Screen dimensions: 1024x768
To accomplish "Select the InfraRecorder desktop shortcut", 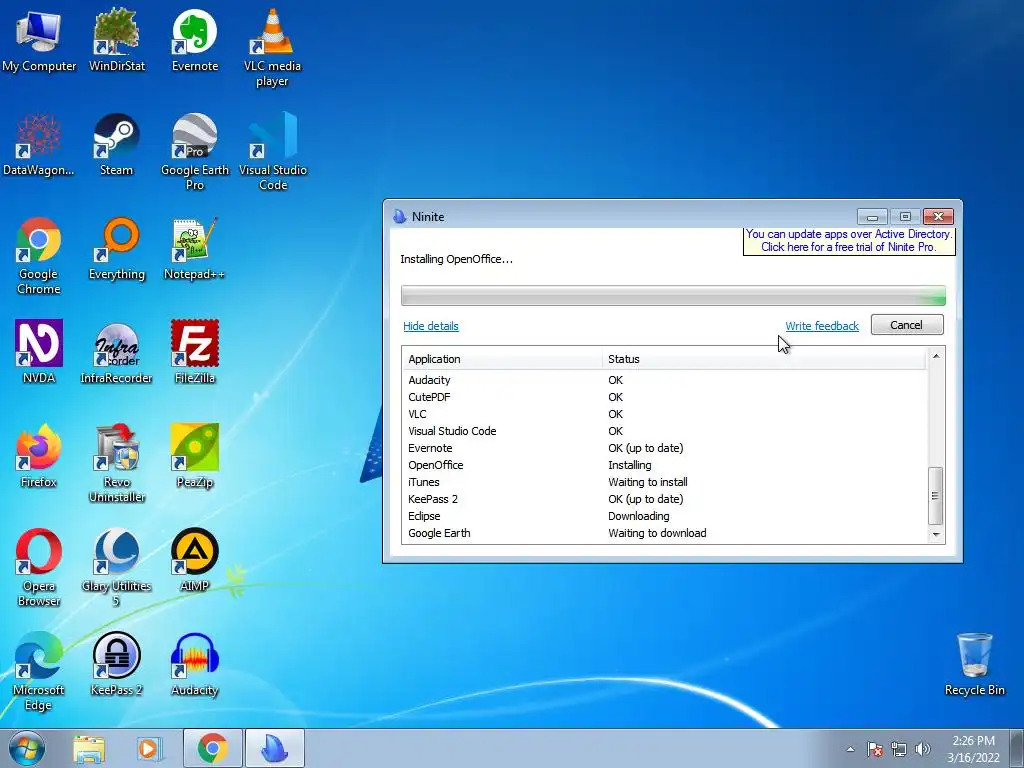I will point(117,352).
